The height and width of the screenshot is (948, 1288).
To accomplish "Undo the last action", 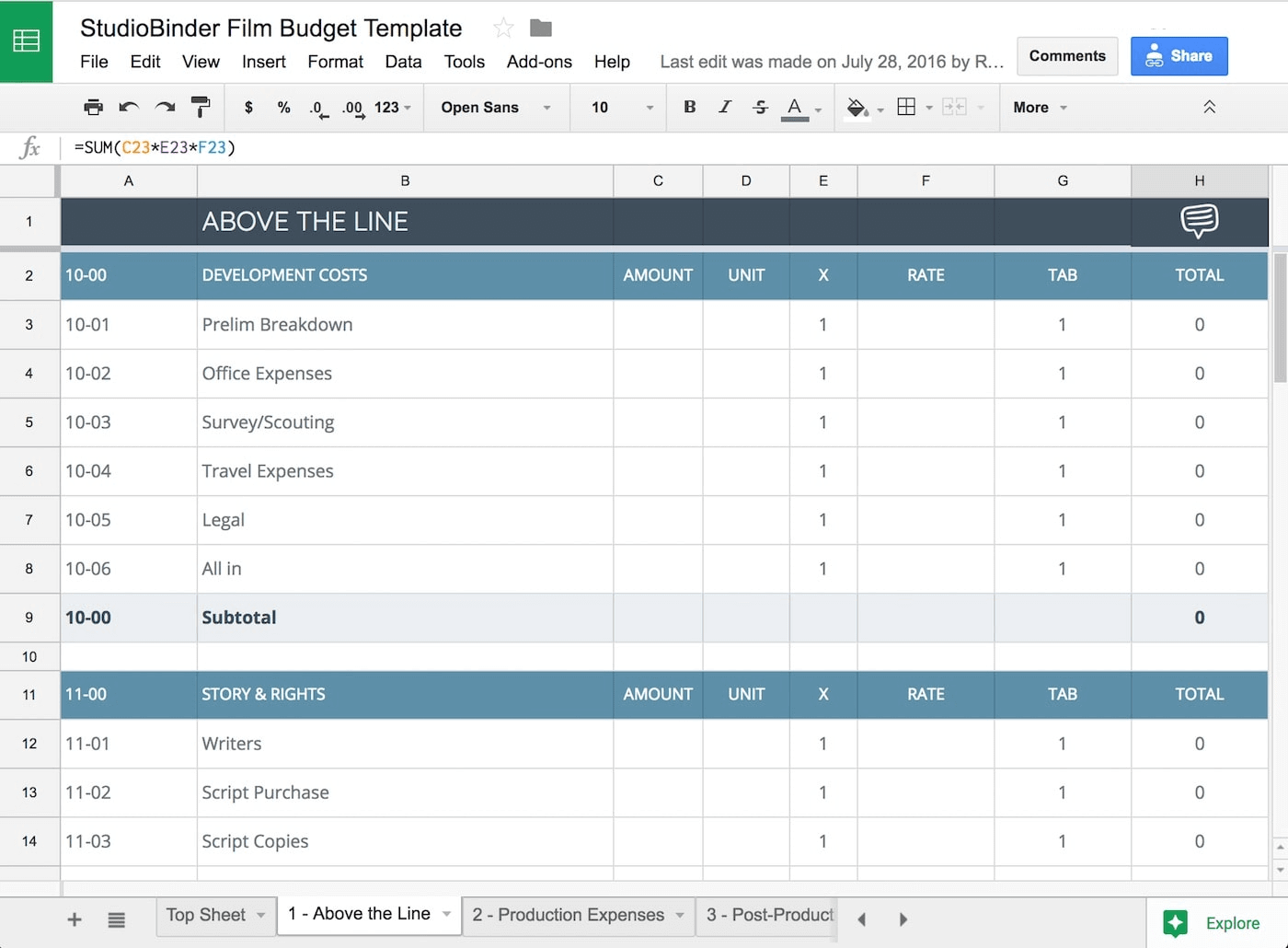I will click(129, 107).
